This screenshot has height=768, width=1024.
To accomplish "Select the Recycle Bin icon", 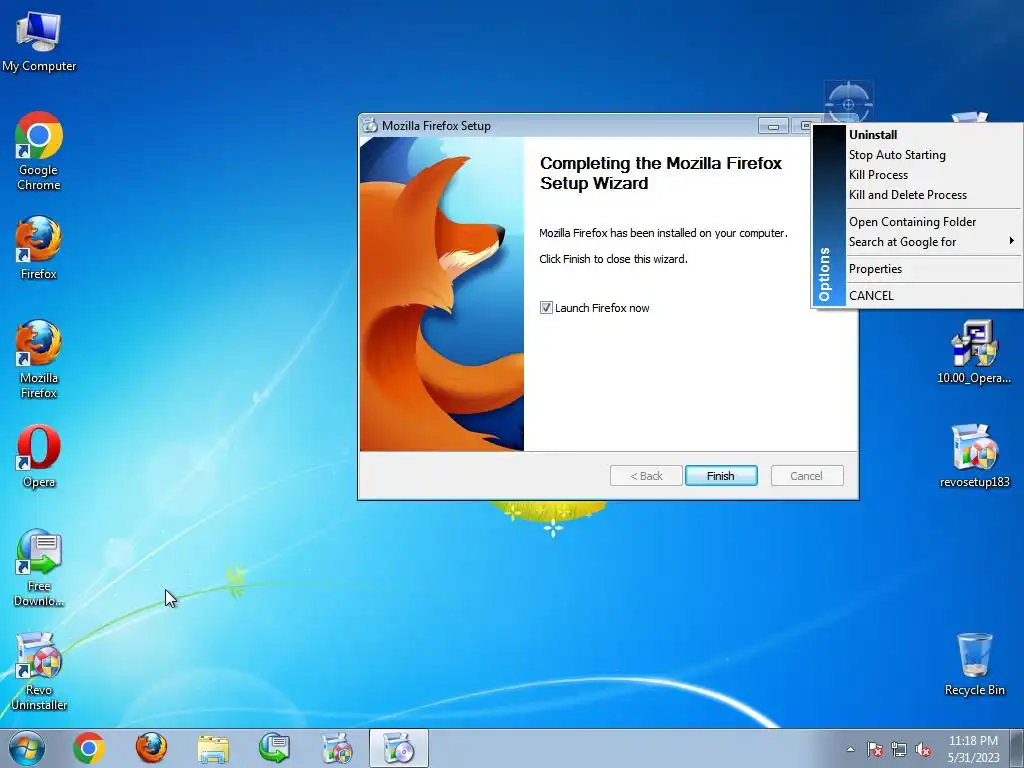I will pos(974,664).
